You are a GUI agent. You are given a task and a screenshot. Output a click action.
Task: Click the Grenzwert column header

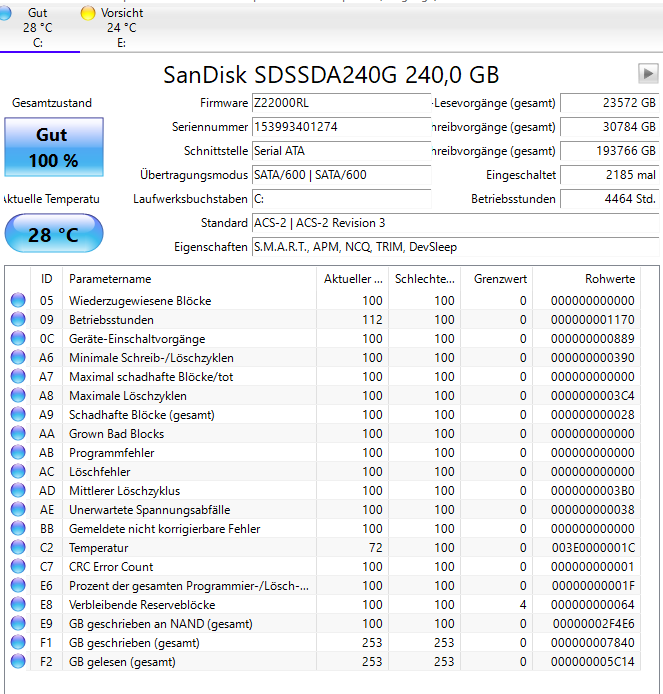tap(497, 279)
